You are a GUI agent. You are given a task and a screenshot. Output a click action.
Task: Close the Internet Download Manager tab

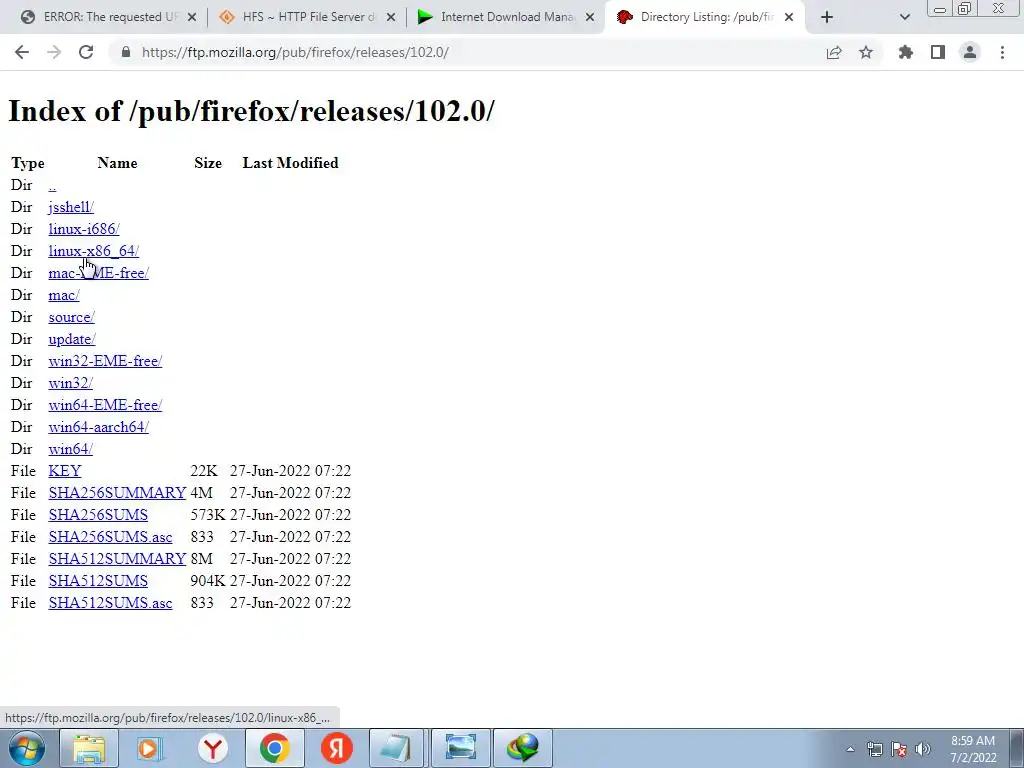[590, 17]
